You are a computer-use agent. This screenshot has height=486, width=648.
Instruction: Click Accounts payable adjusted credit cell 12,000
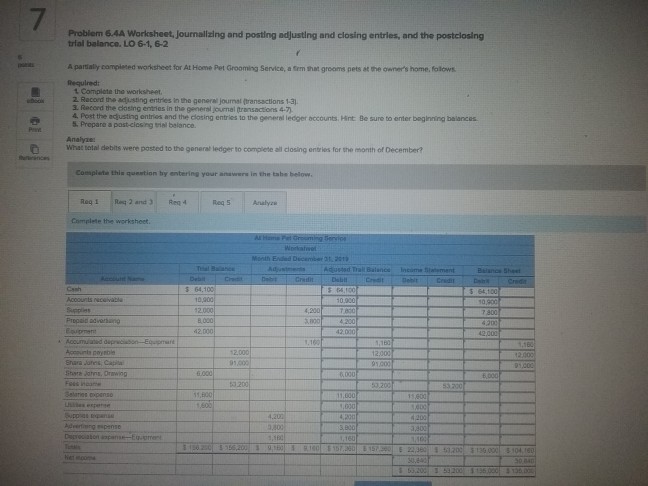[x=375, y=353]
